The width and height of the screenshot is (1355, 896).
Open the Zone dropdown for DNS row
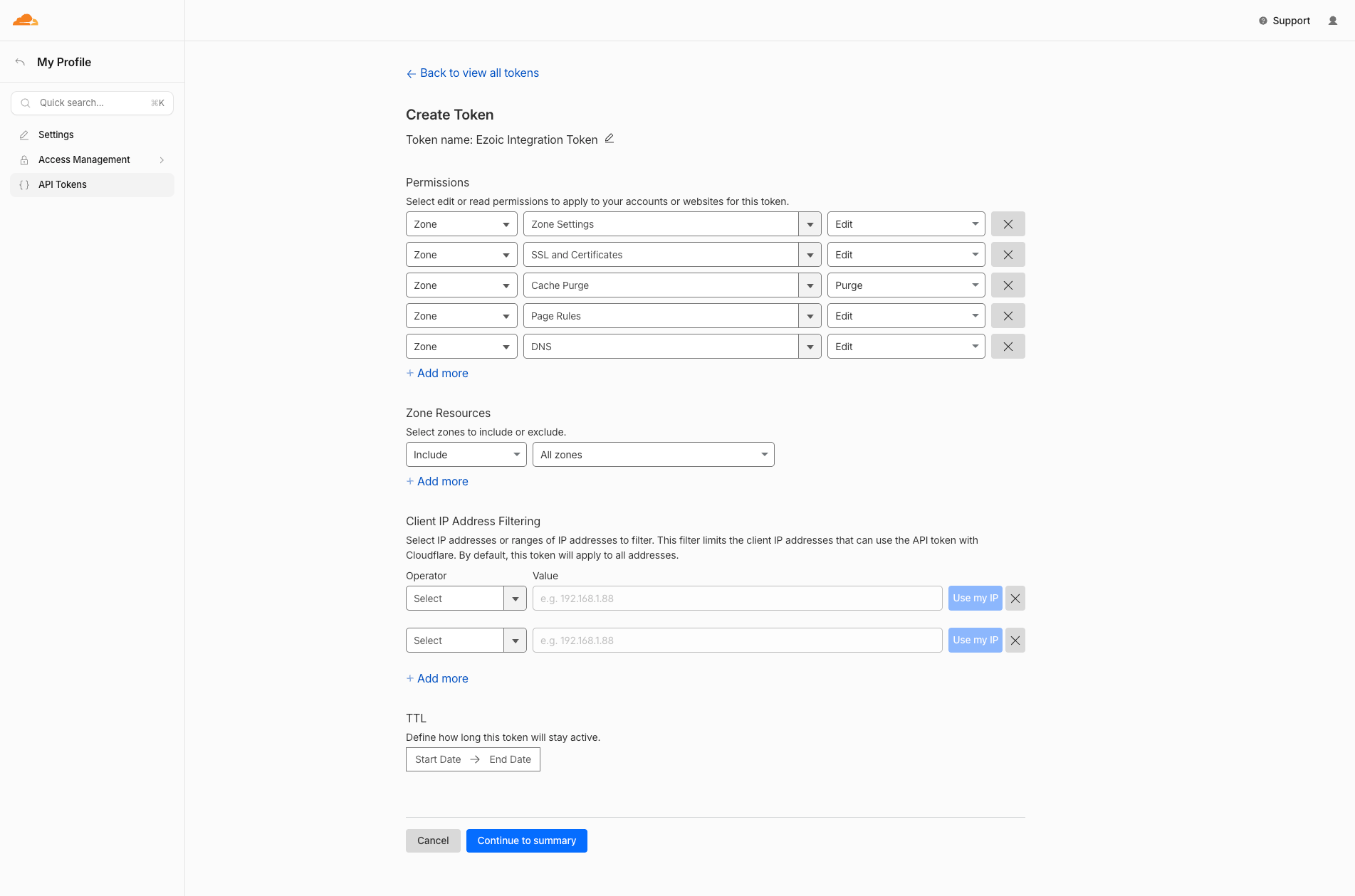461,347
